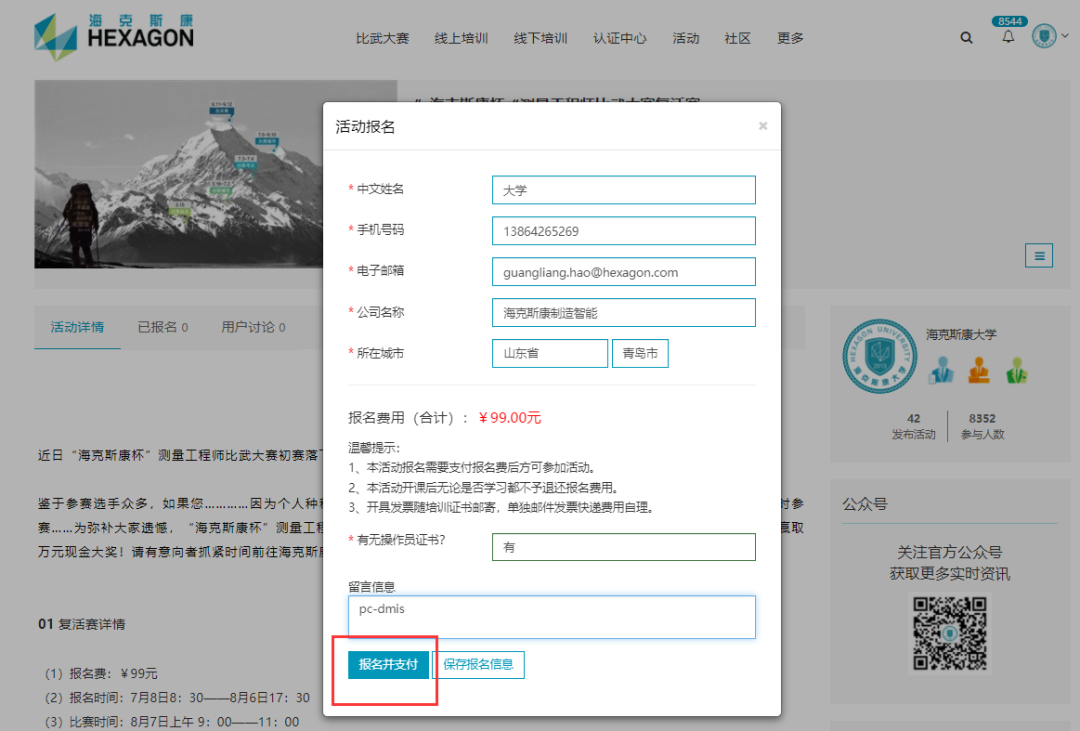
Task: Open the 线上培训 menu item
Action: coord(461,37)
